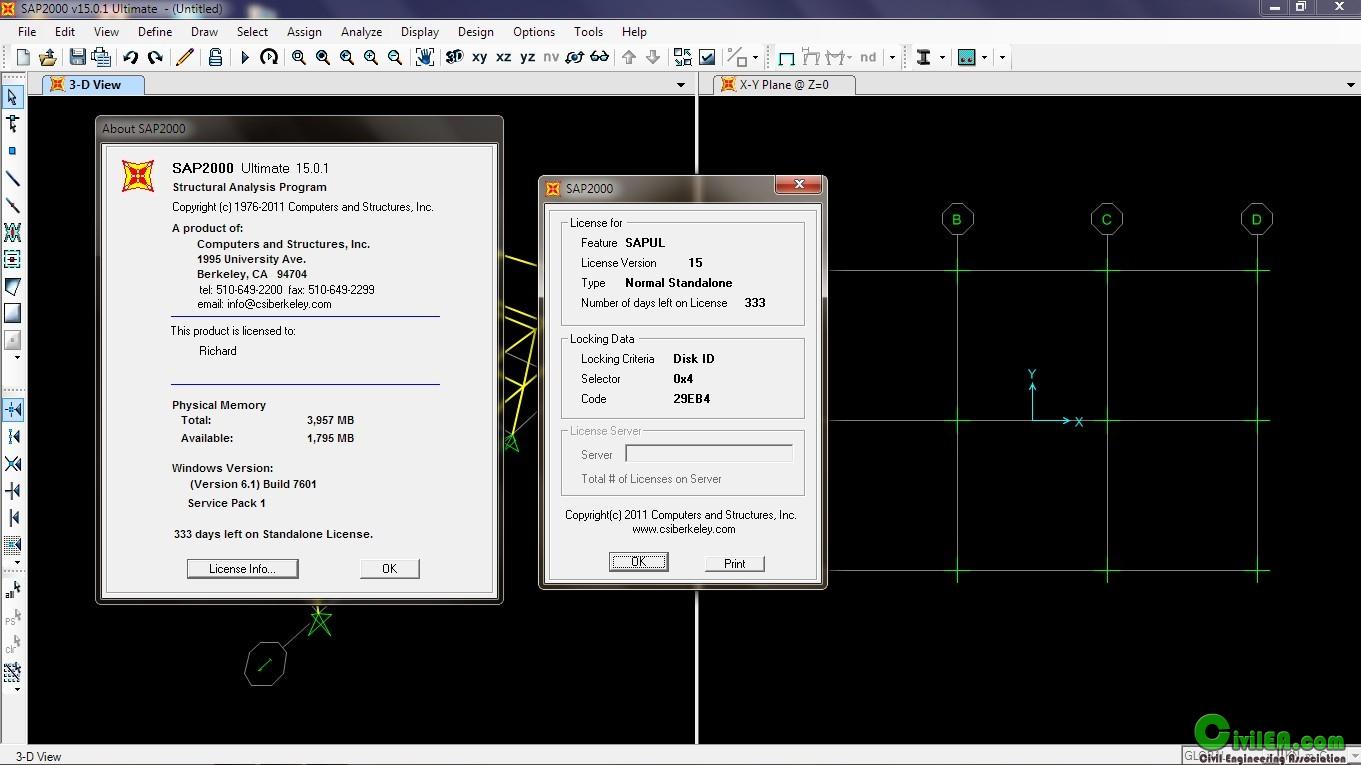
Task: Save the model with the disk icon
Action: (77, 57)
